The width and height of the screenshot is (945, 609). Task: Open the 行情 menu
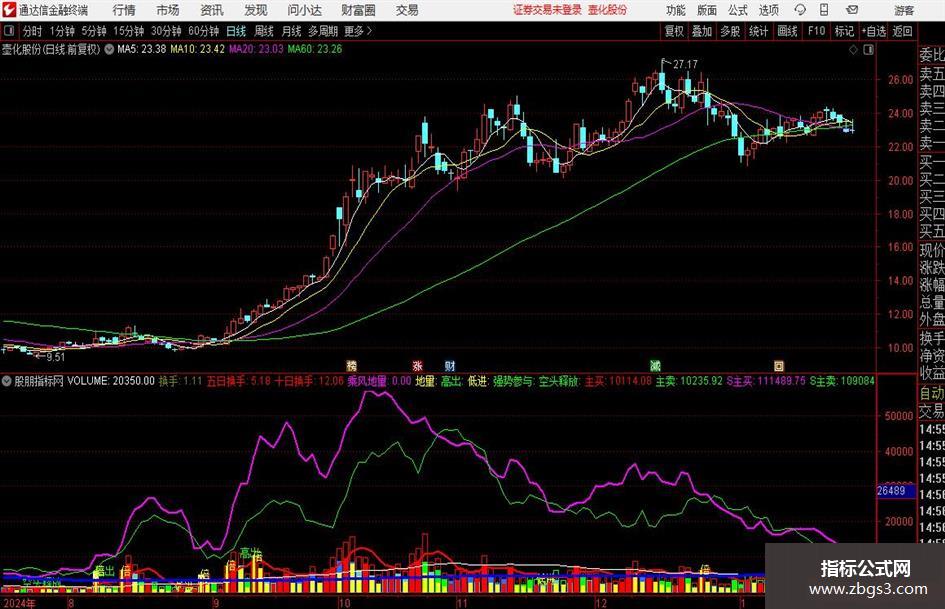pyautogui.click(x=124, y=10)
